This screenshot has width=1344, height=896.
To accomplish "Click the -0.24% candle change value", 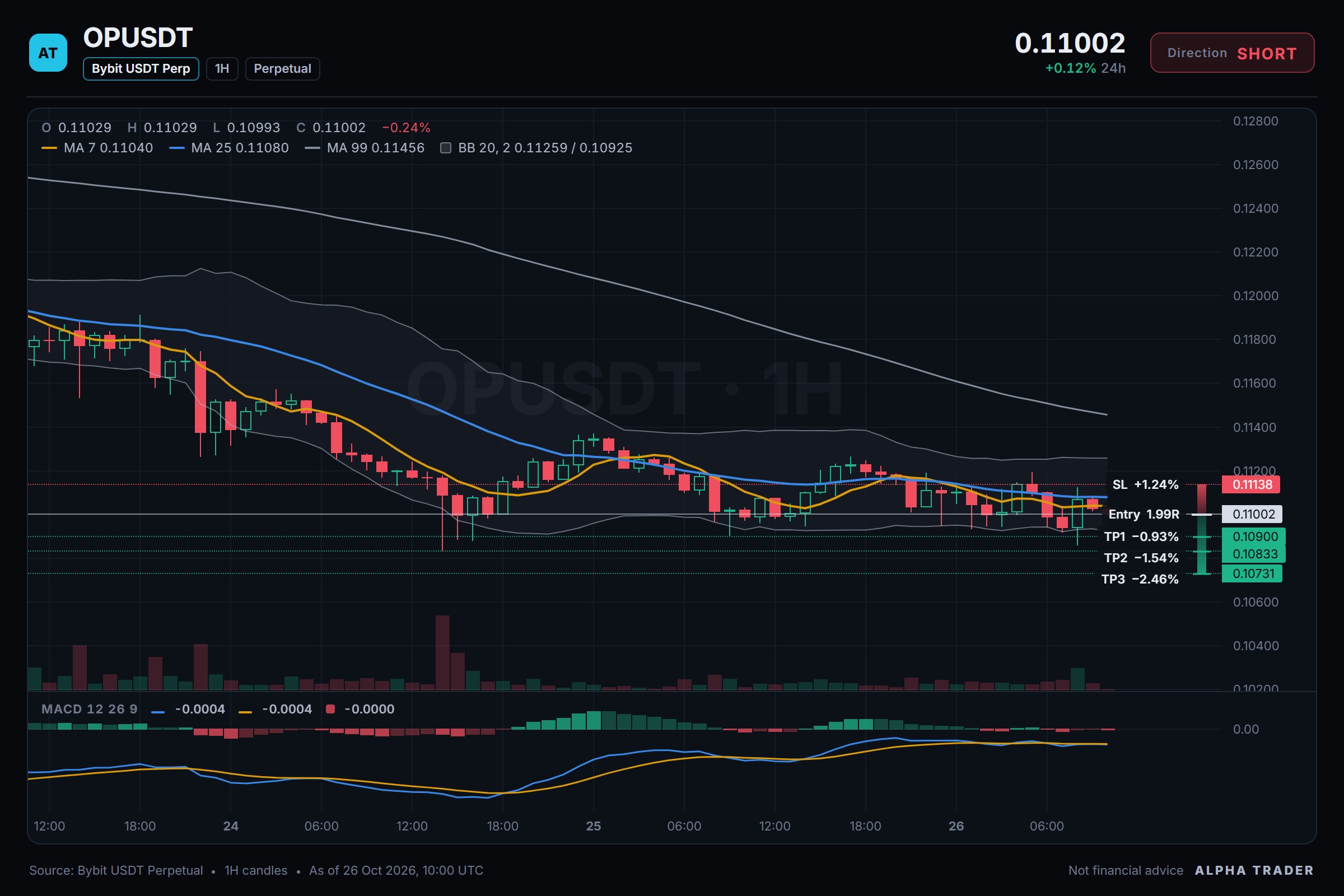I will click(x=405, y=128).
